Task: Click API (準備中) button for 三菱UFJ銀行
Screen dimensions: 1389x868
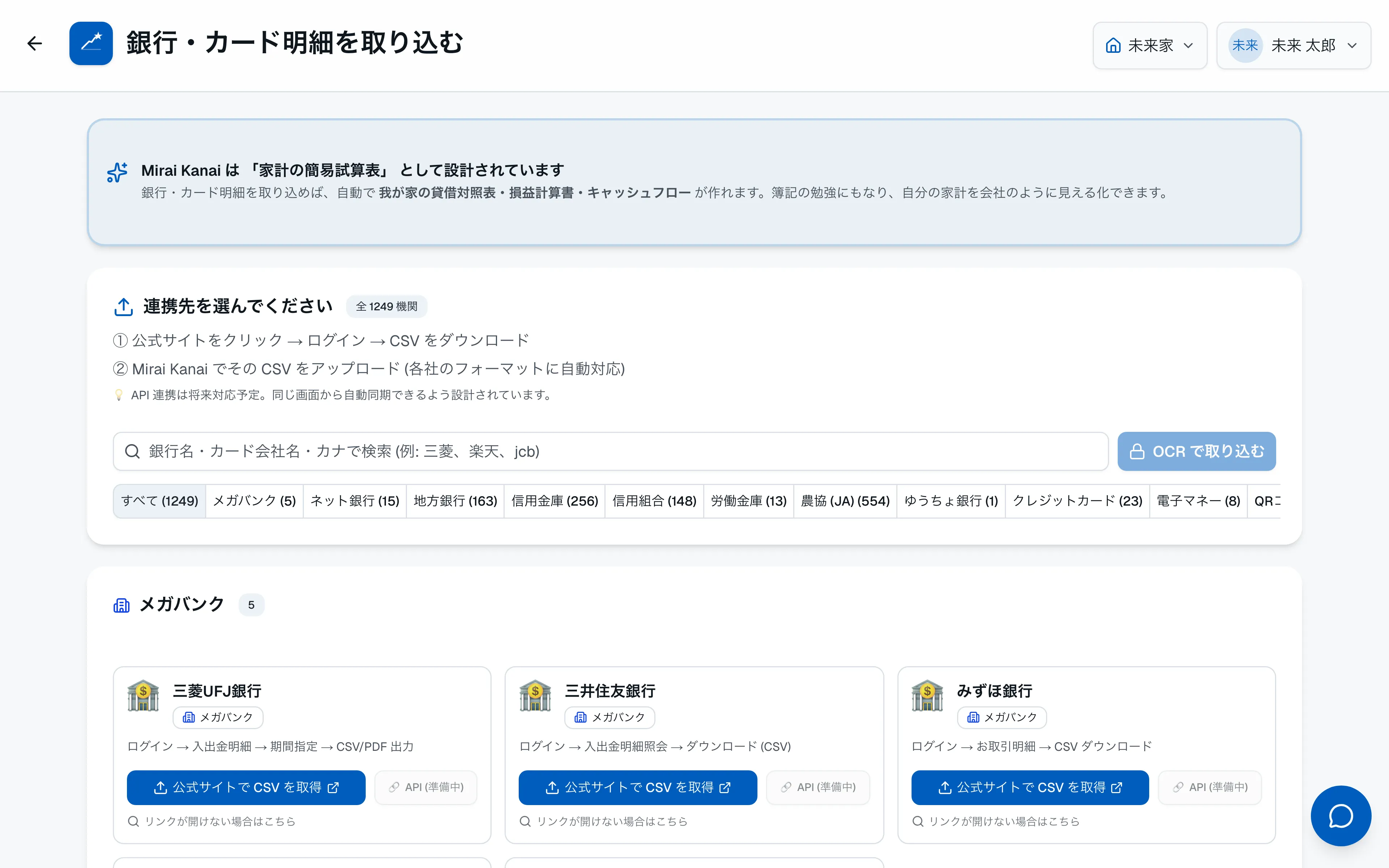Action: click(426, 788)
